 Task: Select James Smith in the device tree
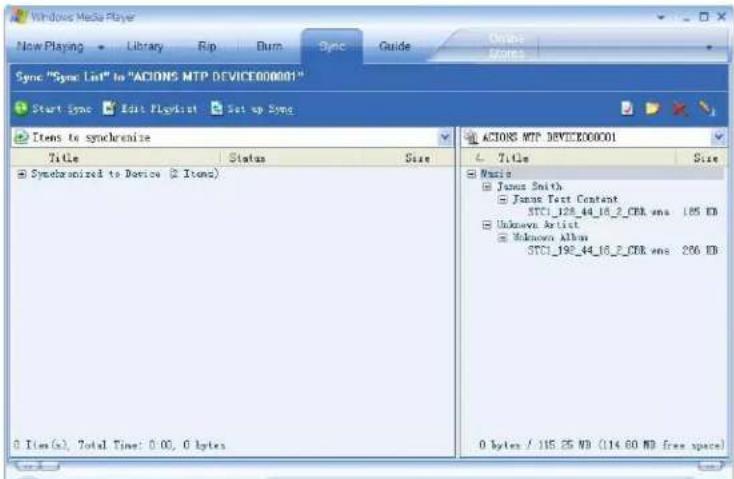529,186
